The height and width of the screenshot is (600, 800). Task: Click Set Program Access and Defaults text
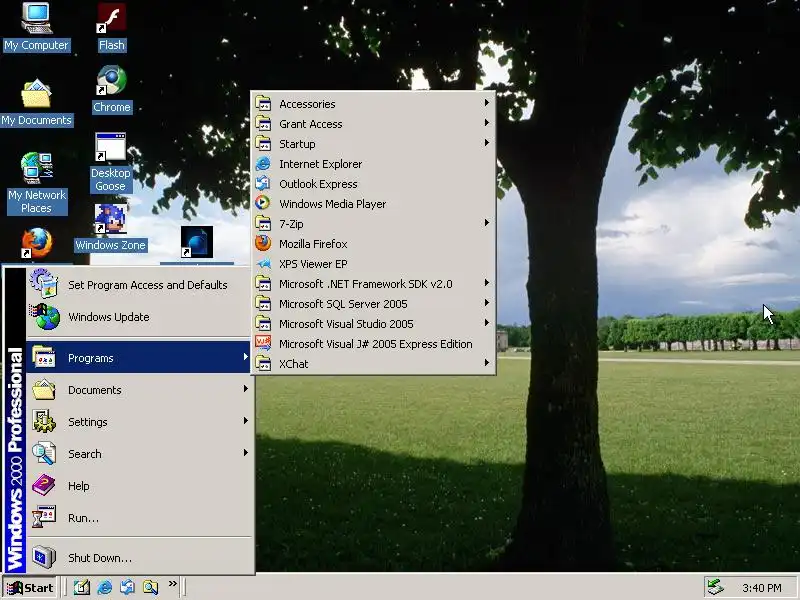[147, 285]
